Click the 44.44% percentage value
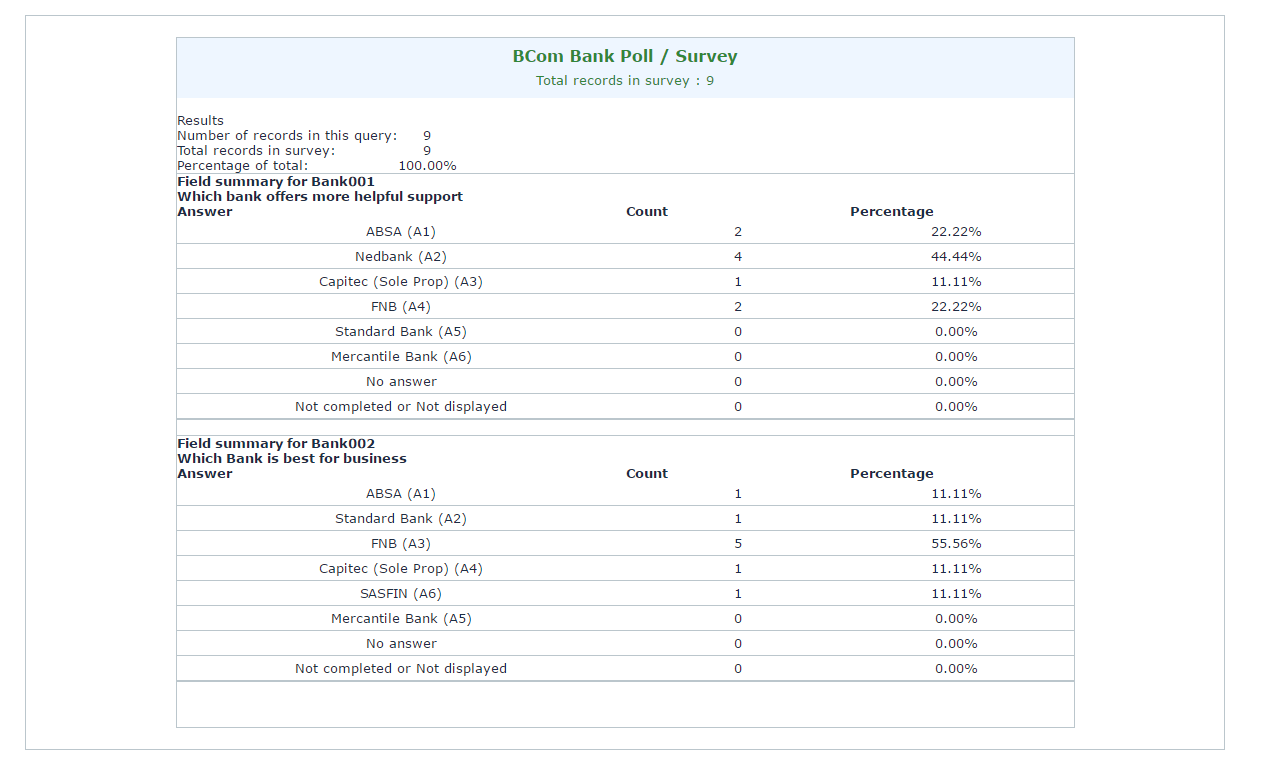 [956, 257]
